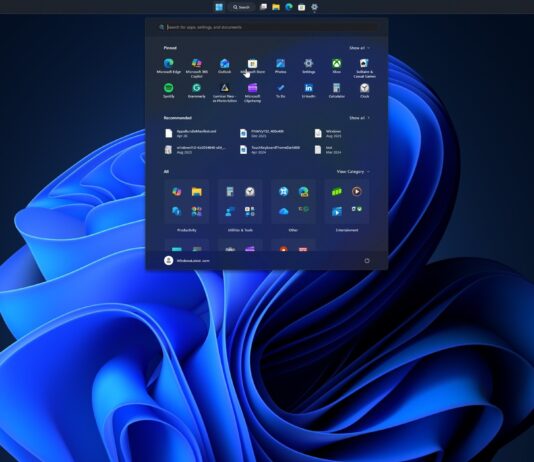Open the pinned LinkedIn app
The image size is (534, 462).
pyautogui.click(x=308, y=91)
